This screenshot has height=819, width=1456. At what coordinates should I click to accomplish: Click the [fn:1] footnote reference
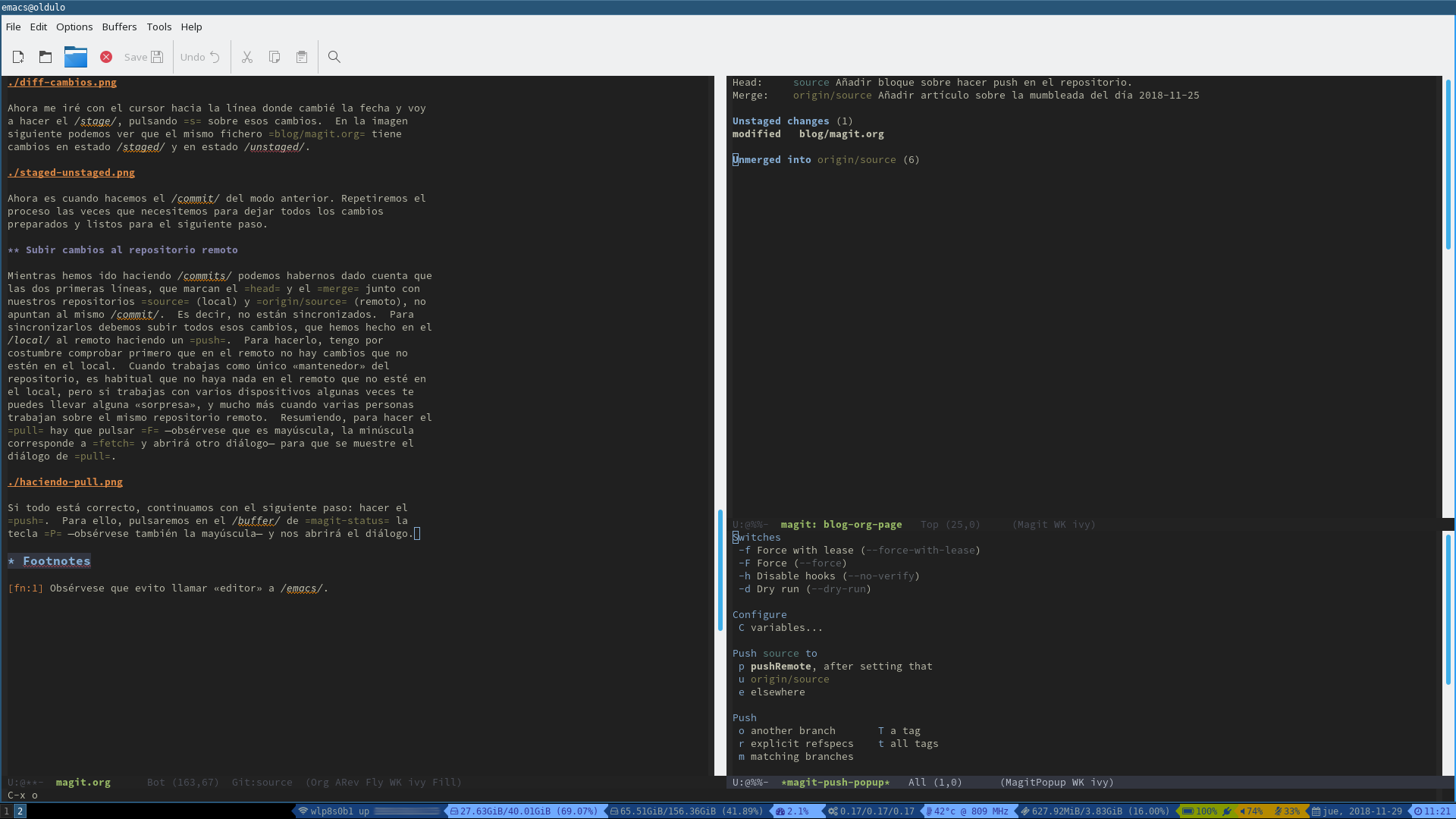(26, 588)
